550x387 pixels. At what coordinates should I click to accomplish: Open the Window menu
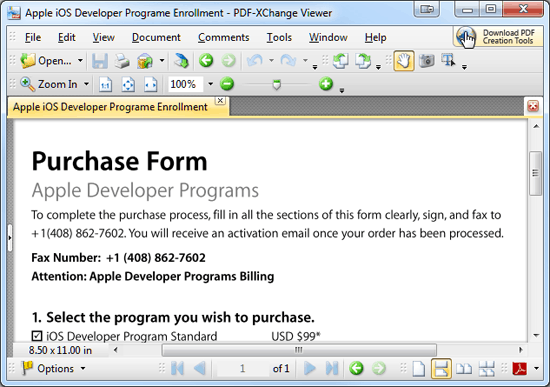click(328, 37)
